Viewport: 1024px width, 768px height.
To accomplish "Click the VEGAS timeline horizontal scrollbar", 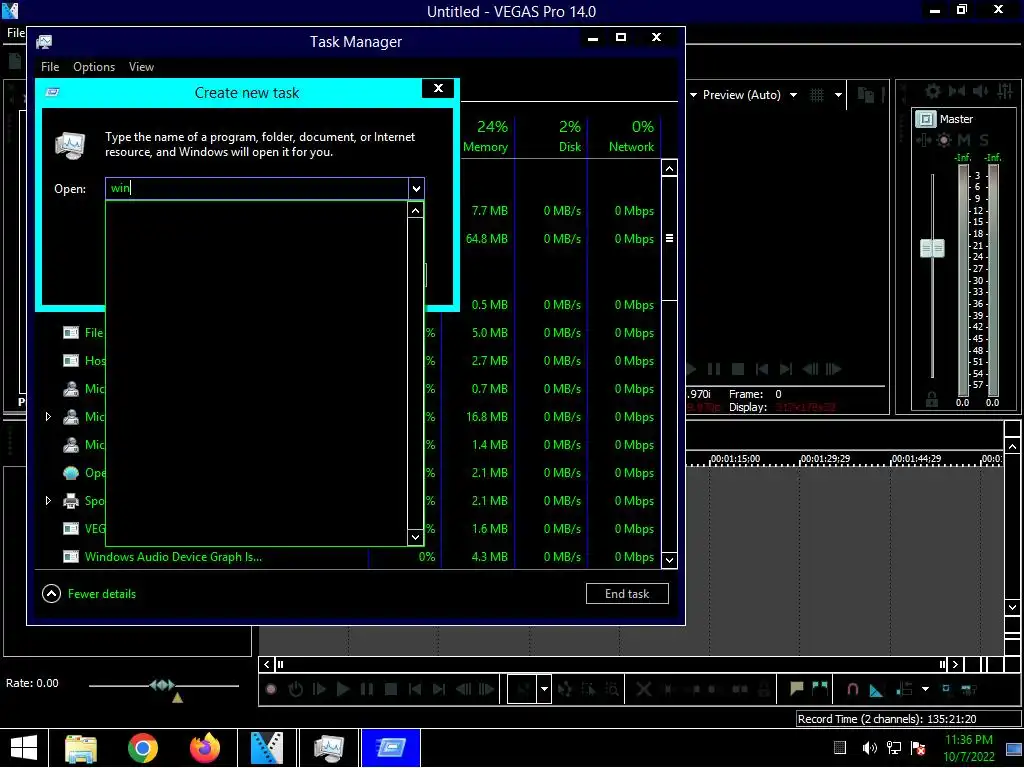I will 610,664.
